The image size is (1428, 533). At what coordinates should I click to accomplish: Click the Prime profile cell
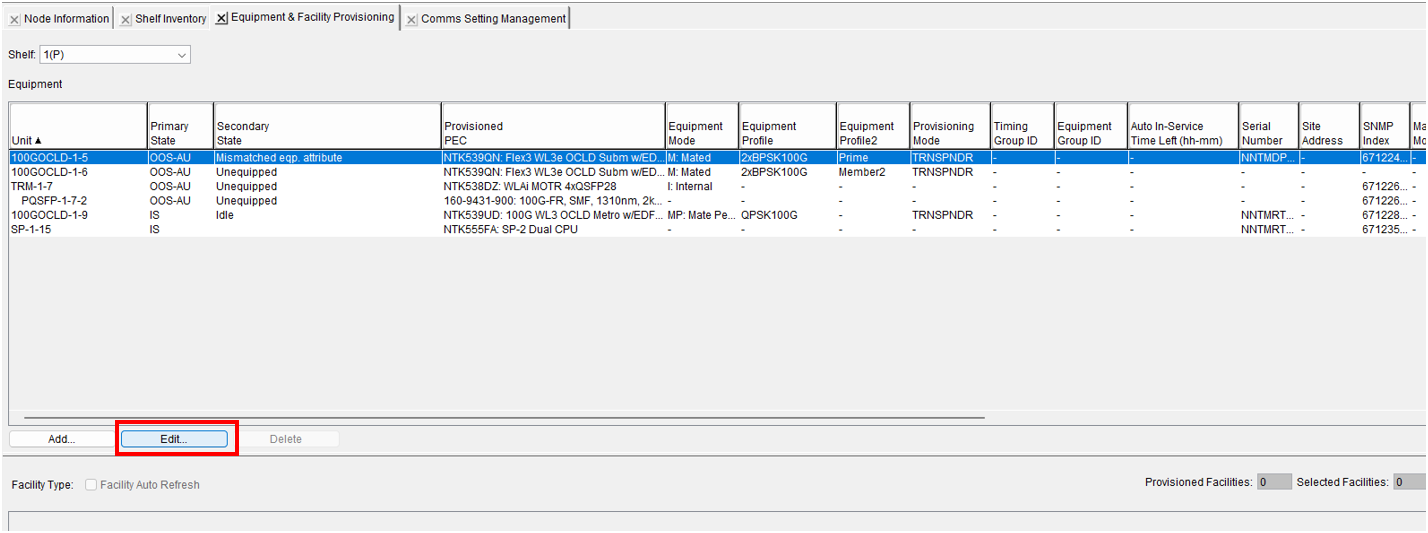click(x=873, y=158)
